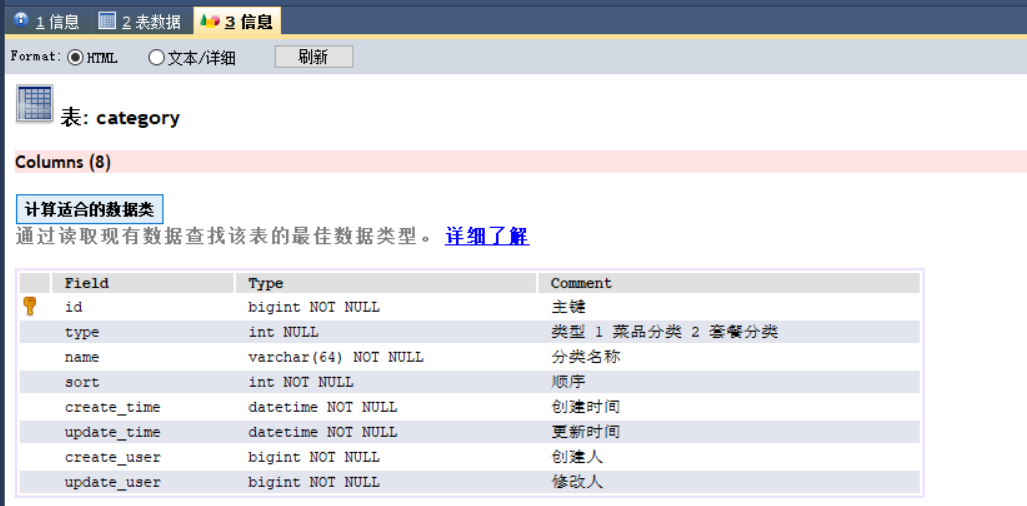The height and width of the screenshot is (506, 1027).
Task: Click the Comment column header
Action: 729,283
